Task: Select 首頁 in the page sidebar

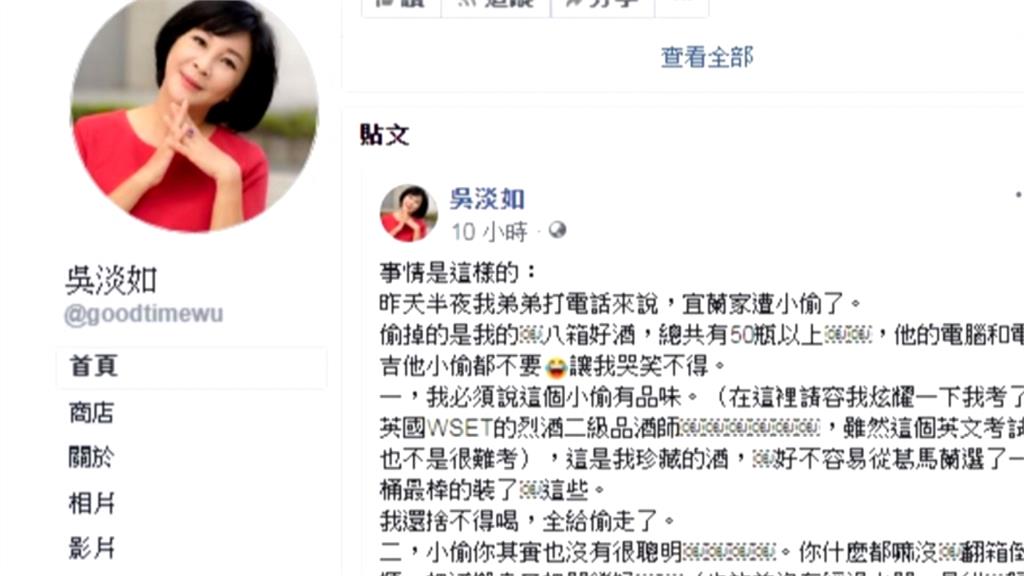Action: tap(192, 366)
